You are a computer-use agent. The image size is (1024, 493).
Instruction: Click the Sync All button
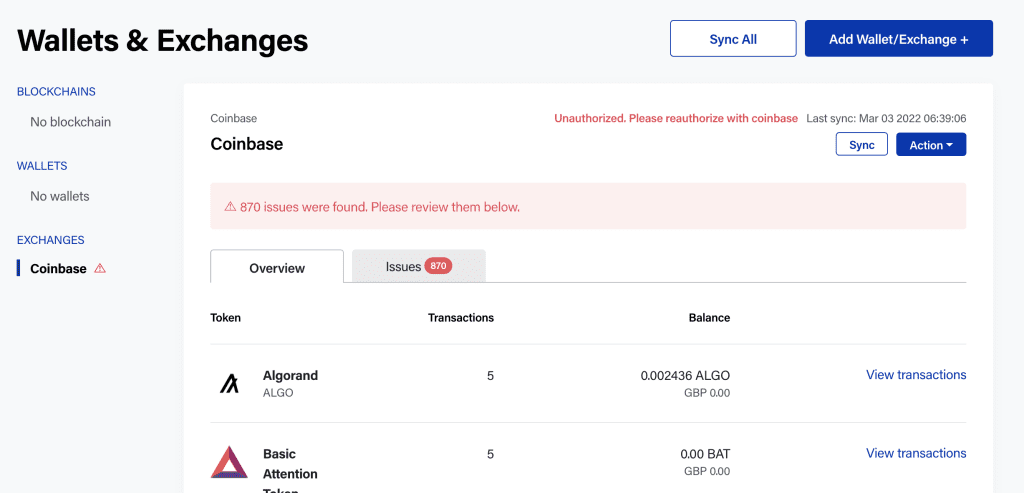733,39
